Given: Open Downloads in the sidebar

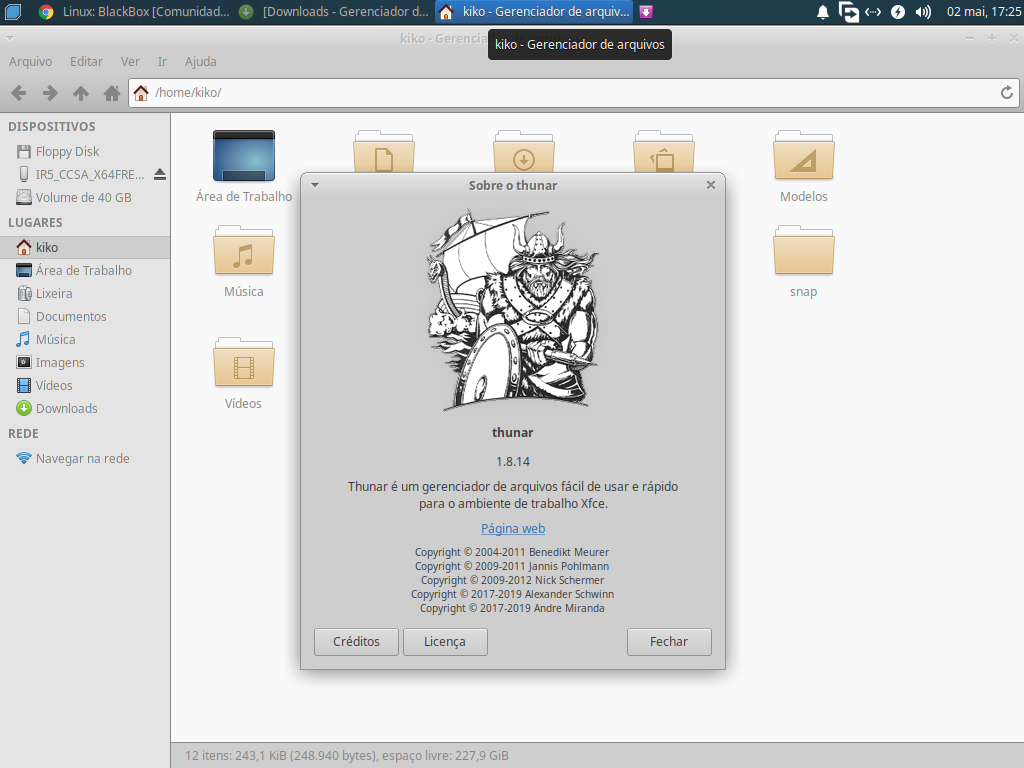Looking at the screenshot, I should pos(85,409).
